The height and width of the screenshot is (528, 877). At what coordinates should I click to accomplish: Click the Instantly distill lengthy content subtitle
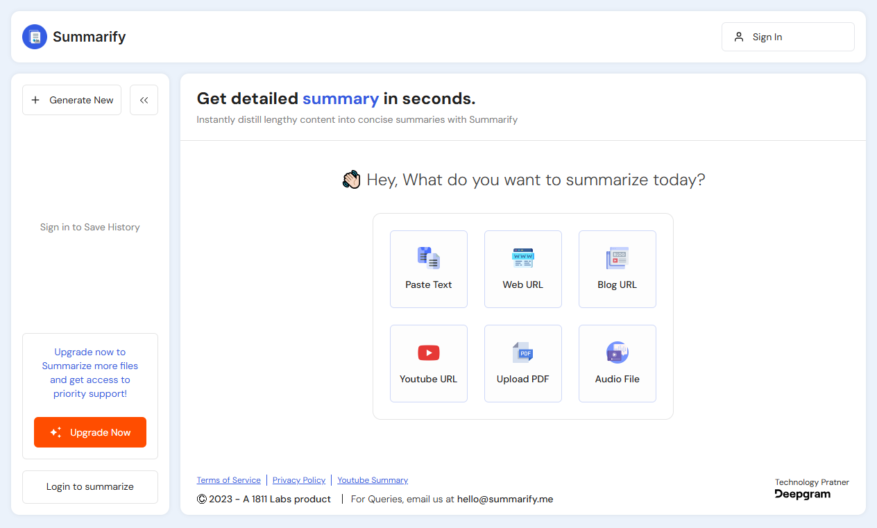(x=357, y=120)
